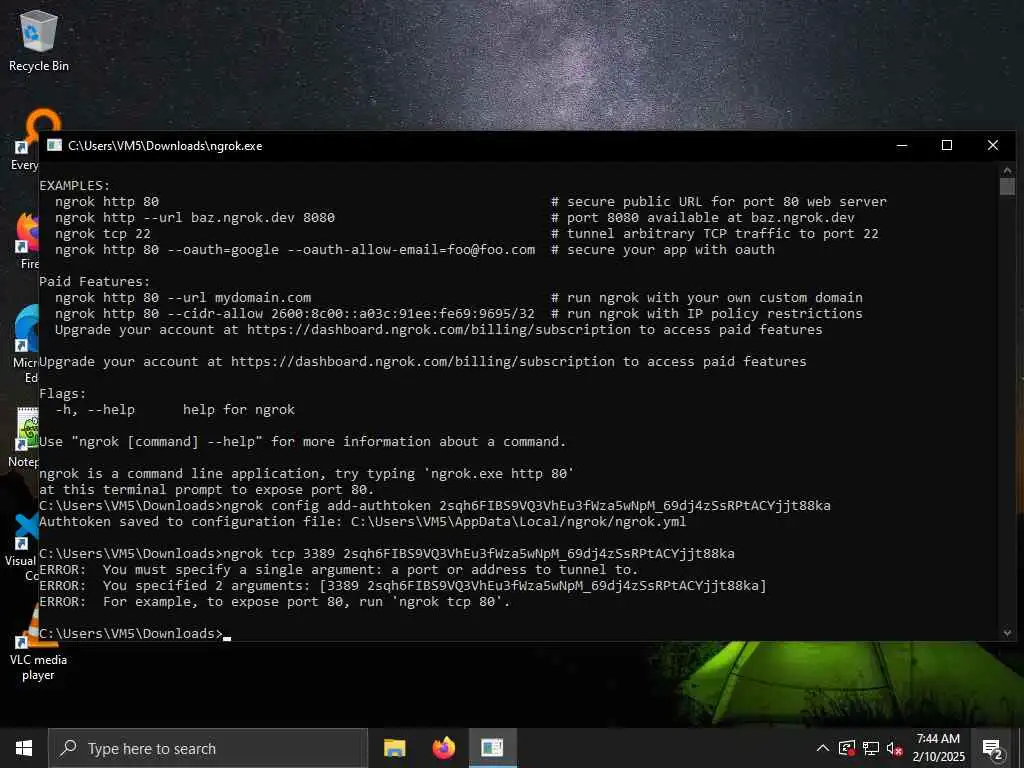Click the muted speaker volume icon
1024x768 pixels.
(x=895, y=748)
